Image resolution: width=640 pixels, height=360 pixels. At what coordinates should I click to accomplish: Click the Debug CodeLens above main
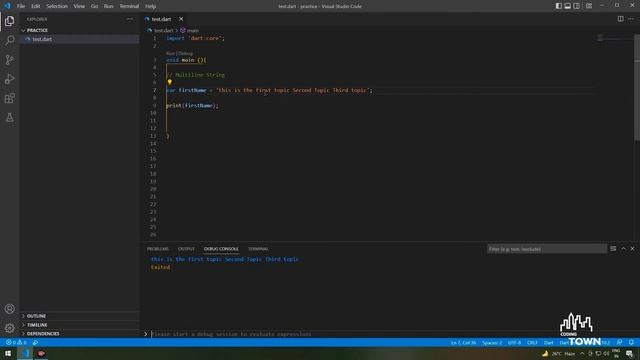tap(185, 53)
